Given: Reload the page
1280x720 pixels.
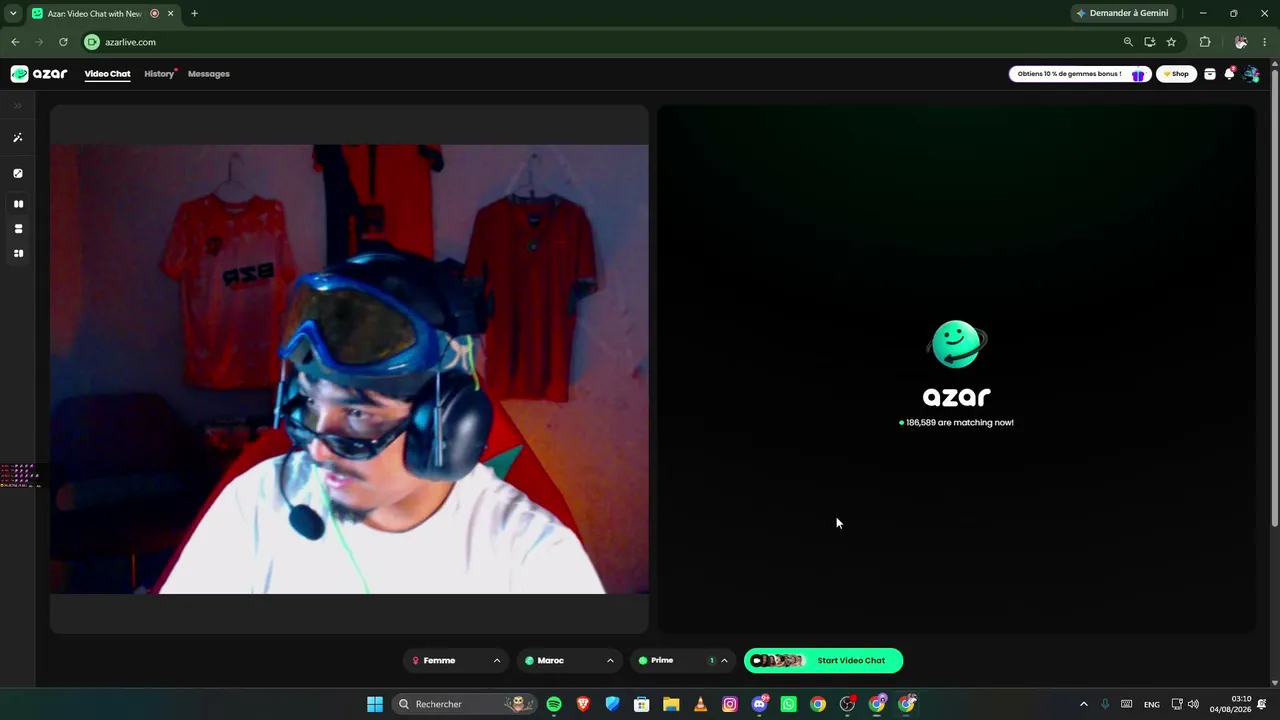Looking at the screenshot, I should (x=63, y=42).
